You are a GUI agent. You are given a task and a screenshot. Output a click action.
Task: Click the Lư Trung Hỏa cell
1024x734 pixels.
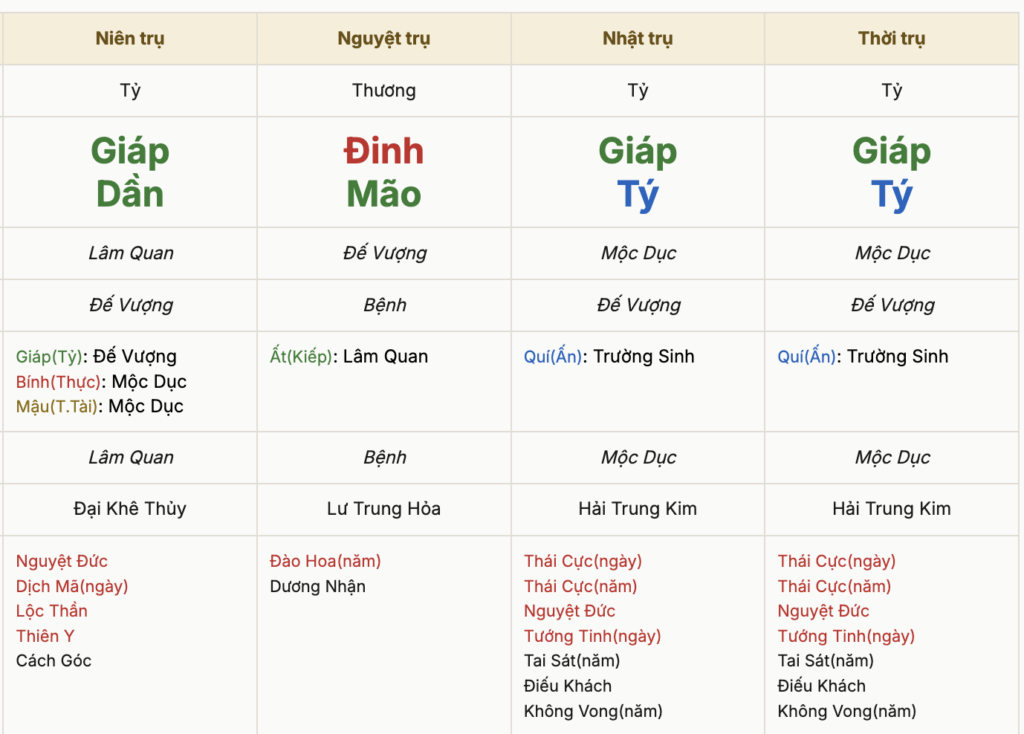click(x=384, y=509)
